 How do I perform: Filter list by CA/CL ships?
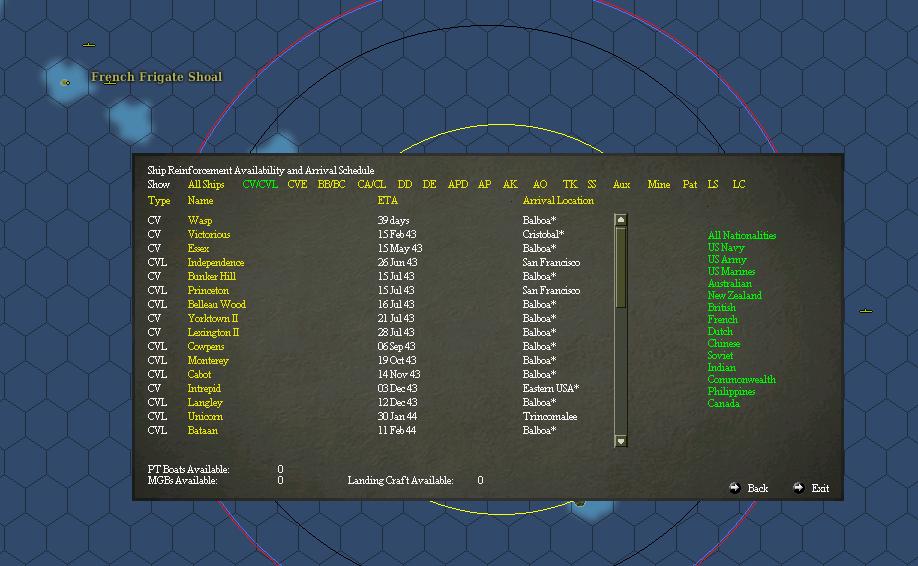click(x=372, y=184)
